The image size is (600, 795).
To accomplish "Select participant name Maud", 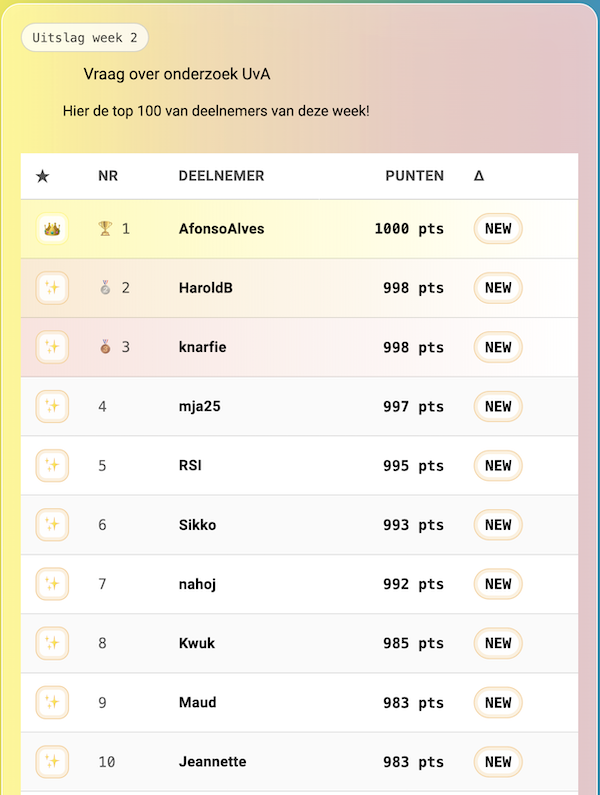I will pyautogui.click(x=197, y=703).
